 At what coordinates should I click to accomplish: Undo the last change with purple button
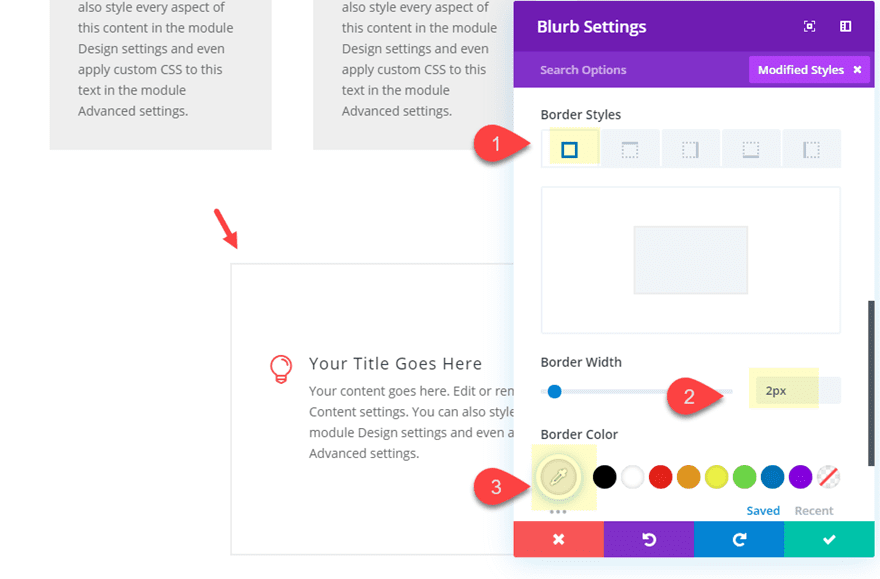649,539
